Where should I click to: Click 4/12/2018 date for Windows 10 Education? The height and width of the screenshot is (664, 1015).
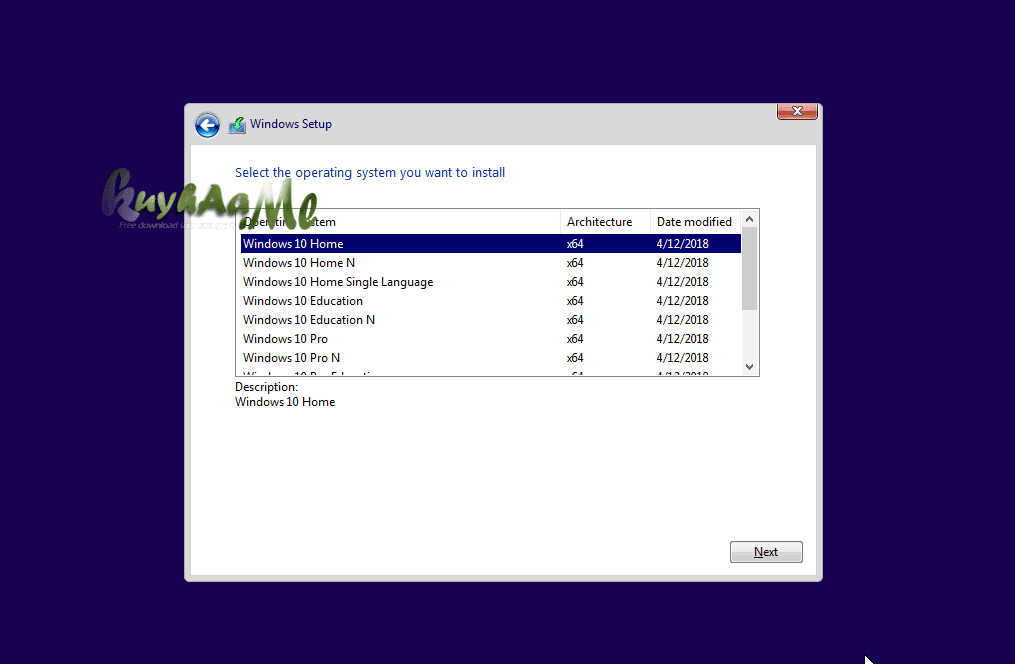682,301
